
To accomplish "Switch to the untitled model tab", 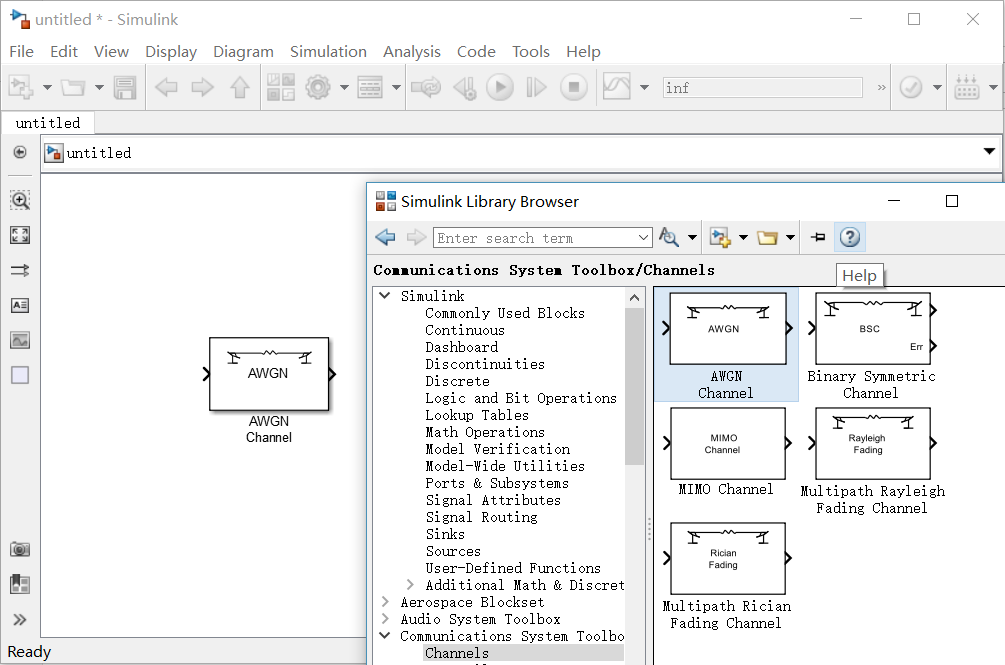I will [48, 123].
